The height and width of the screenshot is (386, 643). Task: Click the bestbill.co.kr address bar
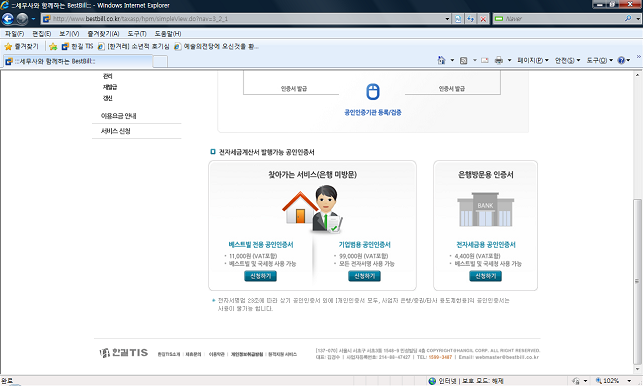click(243, 19)
